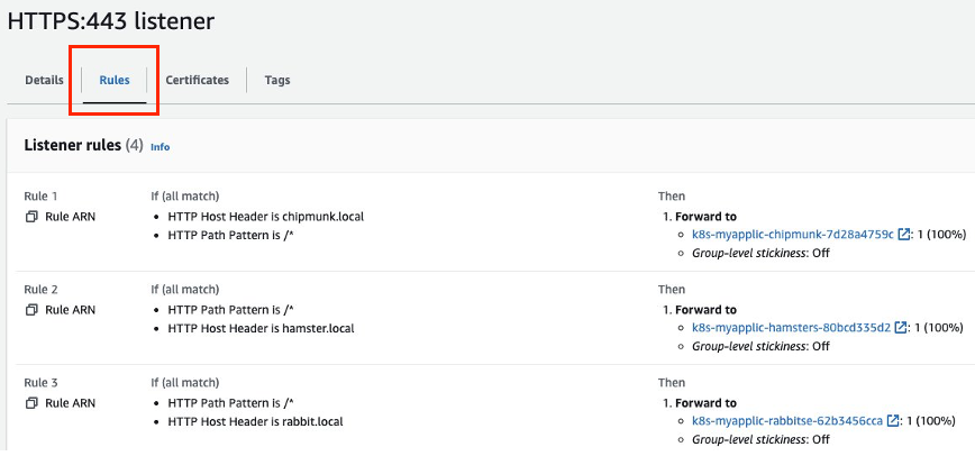Click the HTTPS:443 listener page title

(x=110, y=21)
